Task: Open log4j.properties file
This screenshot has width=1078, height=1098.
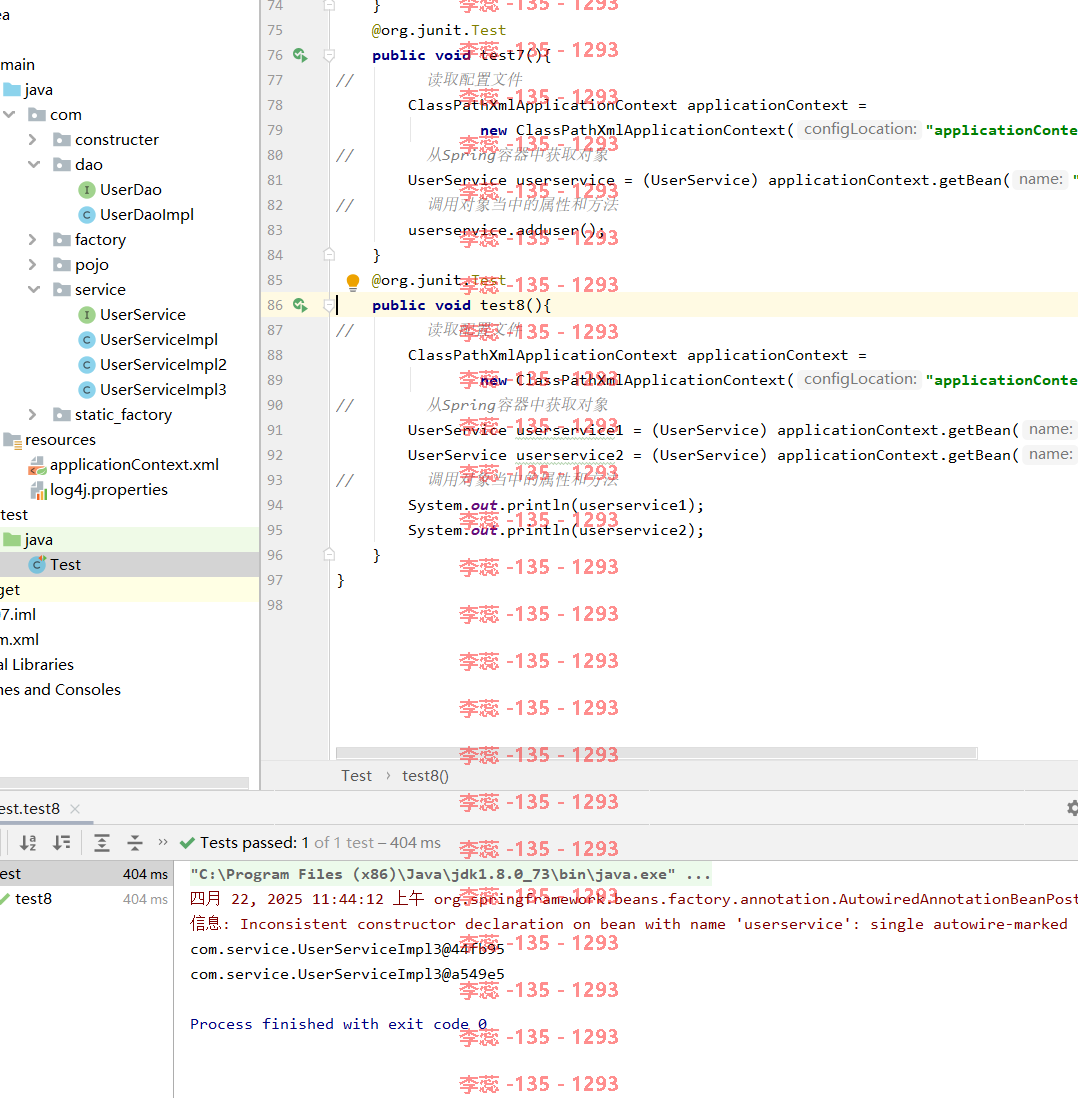Action: coord(109,489)
